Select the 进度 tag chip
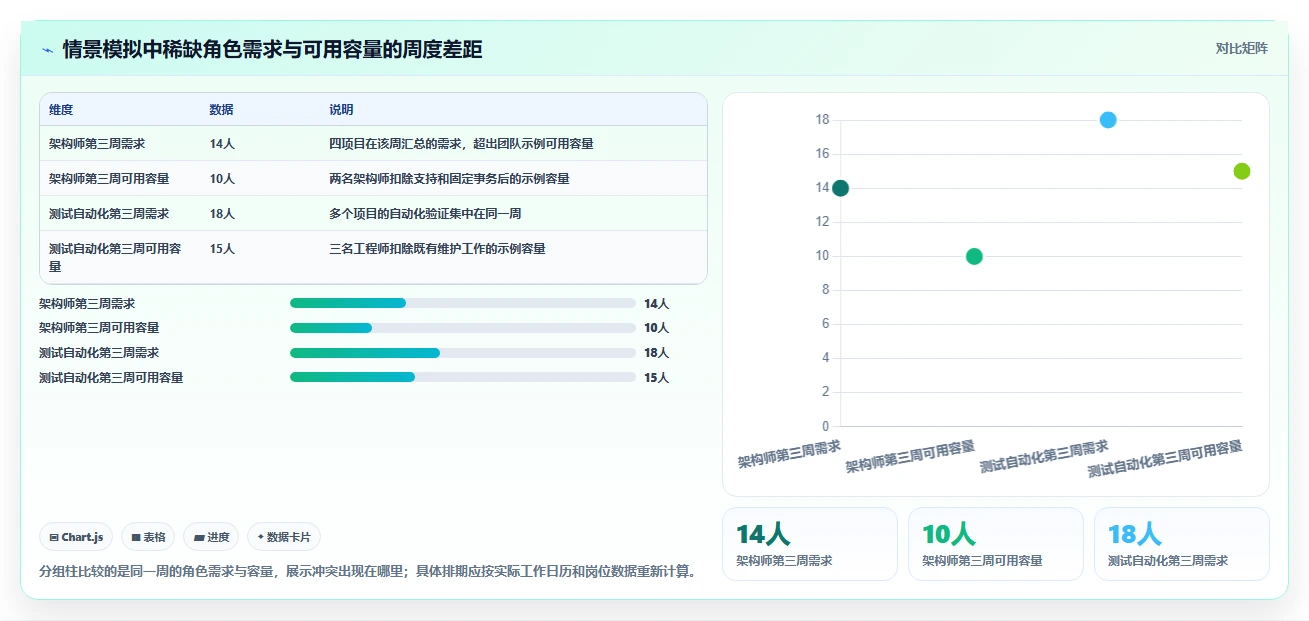1309x621 pixels. pyautogui.click(x=211, y=537)
